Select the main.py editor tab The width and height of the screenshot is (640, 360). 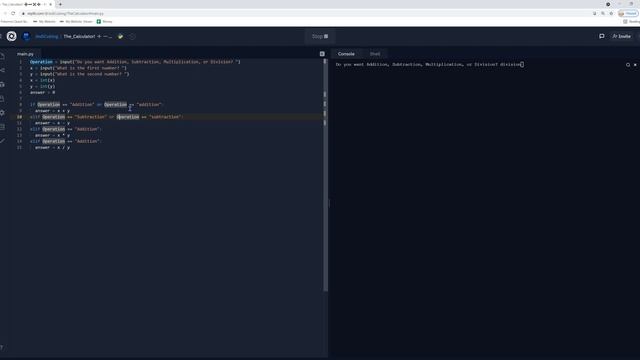(25, 54)
